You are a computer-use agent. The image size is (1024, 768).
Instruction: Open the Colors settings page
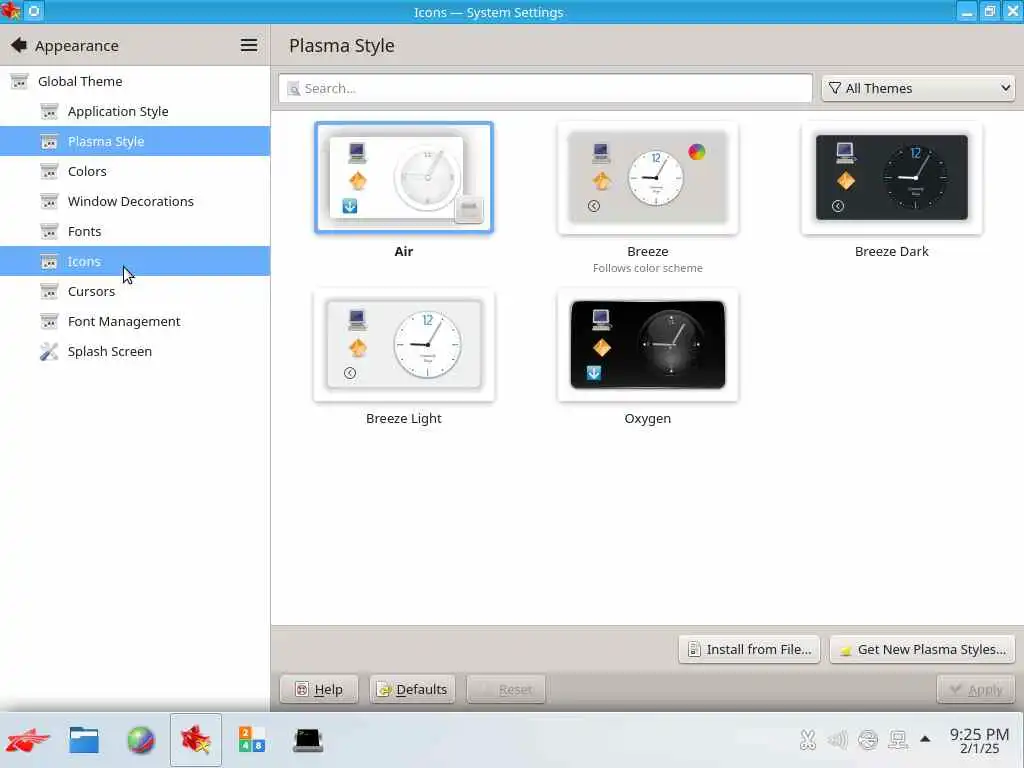coord(135,171)
